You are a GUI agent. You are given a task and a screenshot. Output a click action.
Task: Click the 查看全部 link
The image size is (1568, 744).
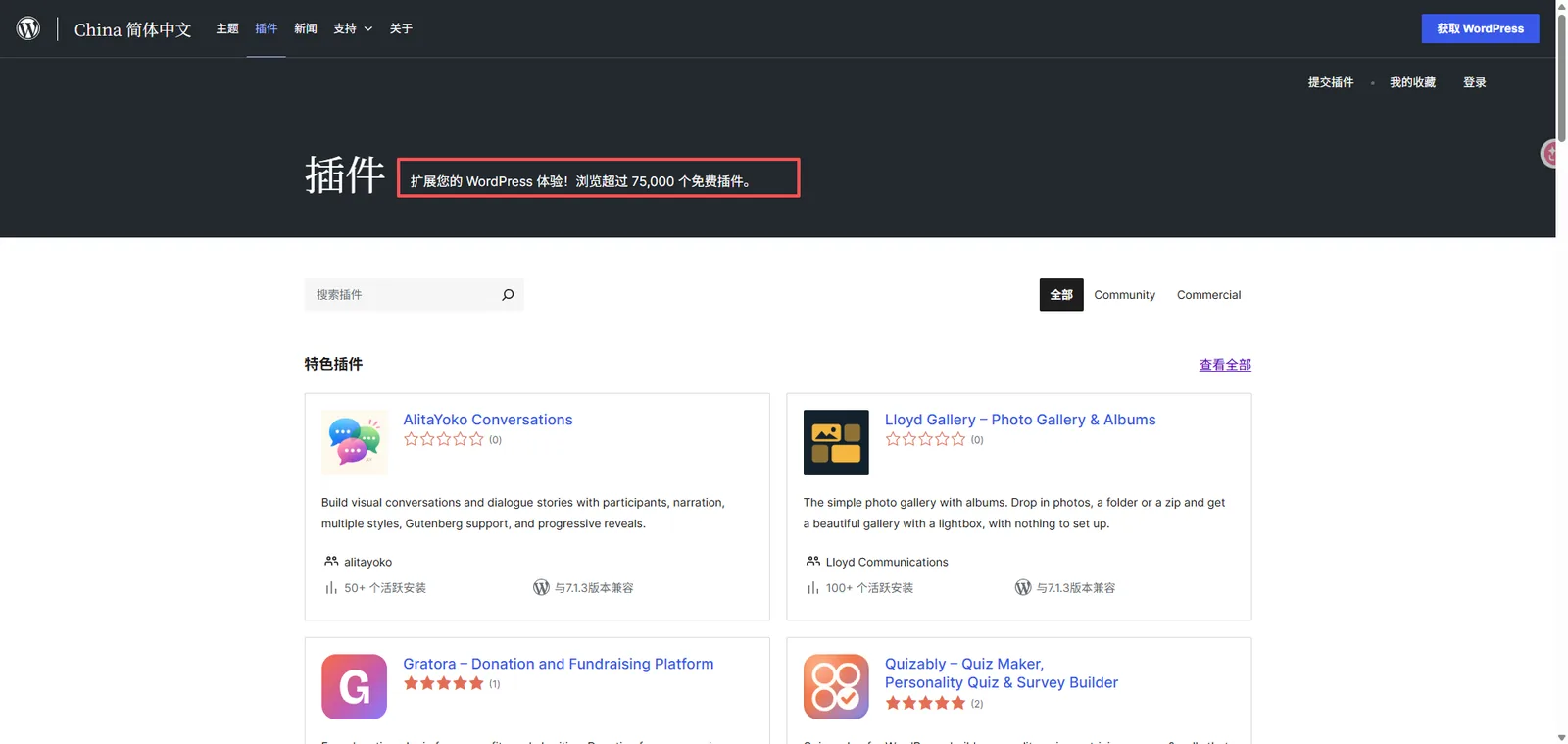pos(1225,365)
